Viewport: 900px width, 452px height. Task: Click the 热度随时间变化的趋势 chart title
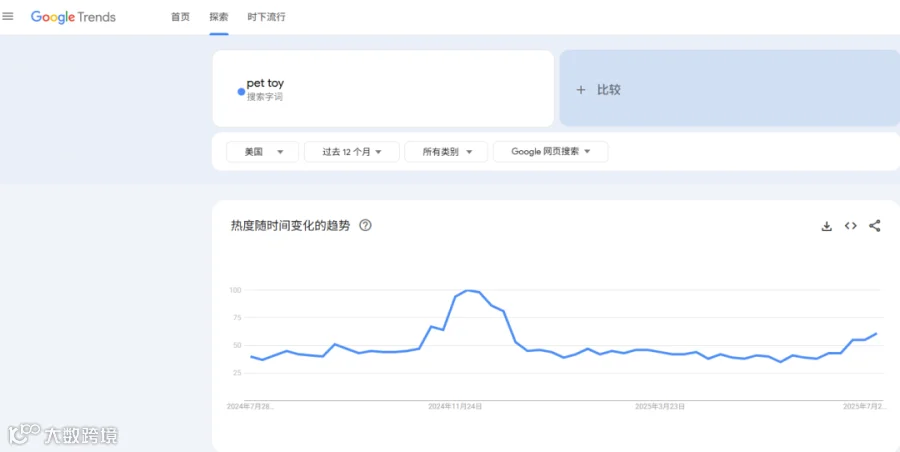tap(290, 226)
